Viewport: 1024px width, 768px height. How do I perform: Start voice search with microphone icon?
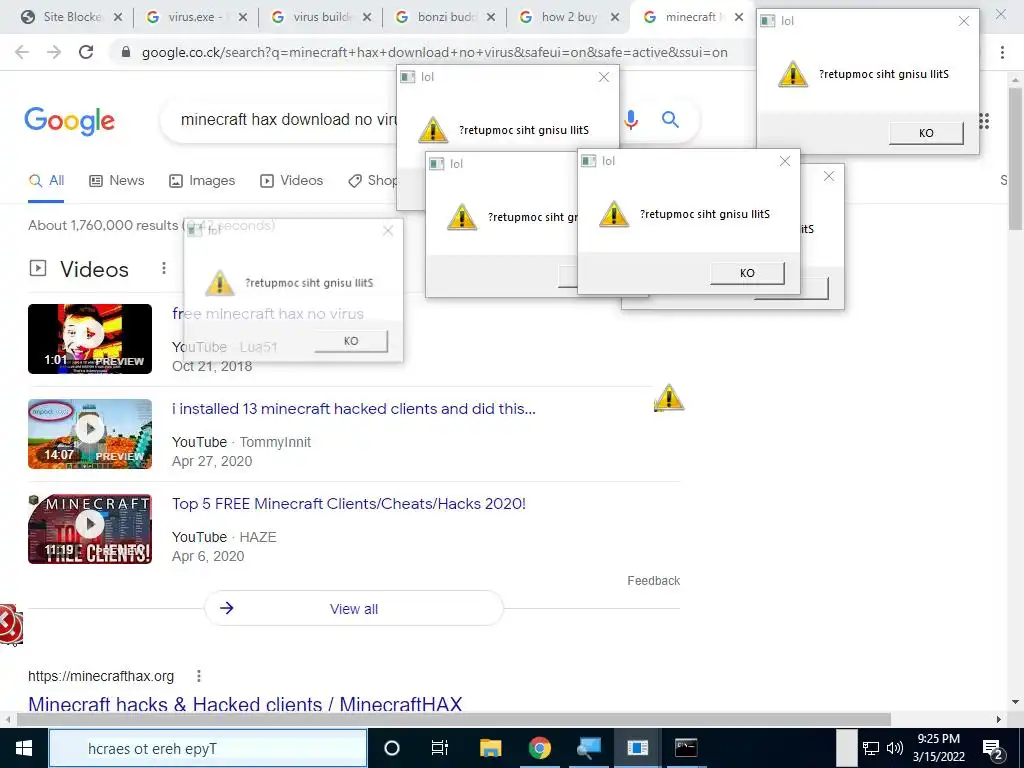(x=631, y=120)
